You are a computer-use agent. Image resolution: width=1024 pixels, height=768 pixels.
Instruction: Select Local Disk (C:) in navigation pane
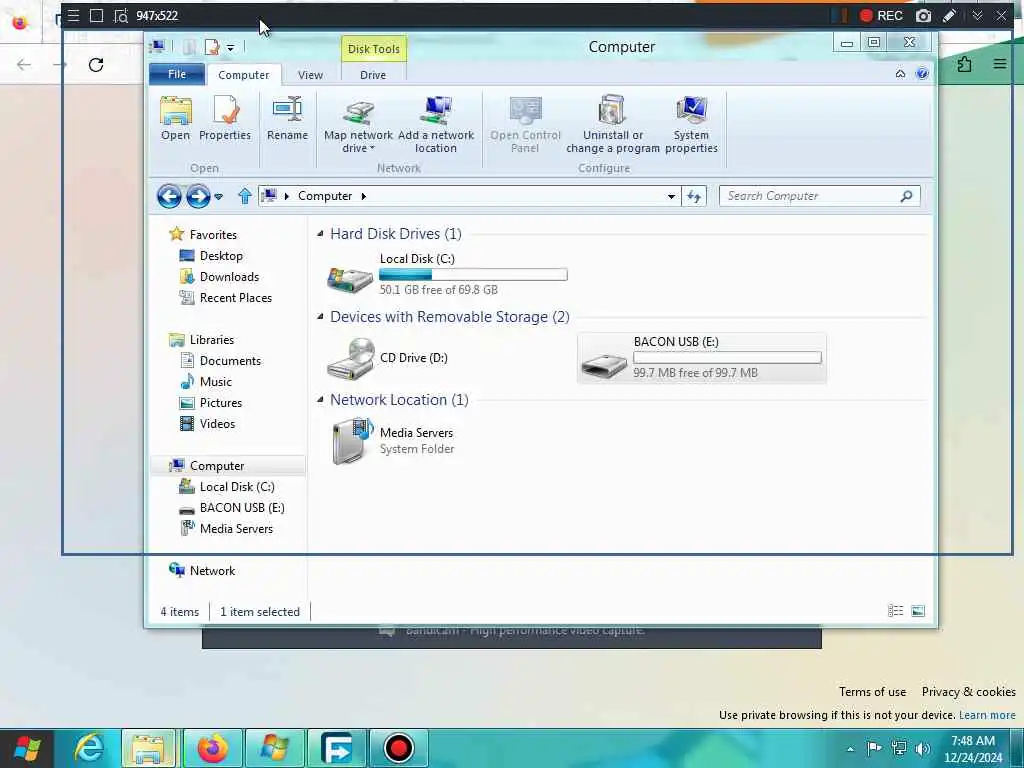tap(236, 487)
